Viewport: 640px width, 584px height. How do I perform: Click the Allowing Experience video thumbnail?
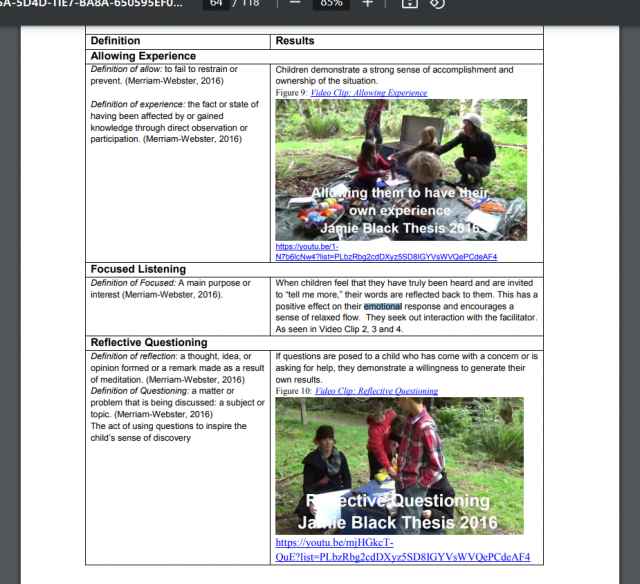click(400, 169)
